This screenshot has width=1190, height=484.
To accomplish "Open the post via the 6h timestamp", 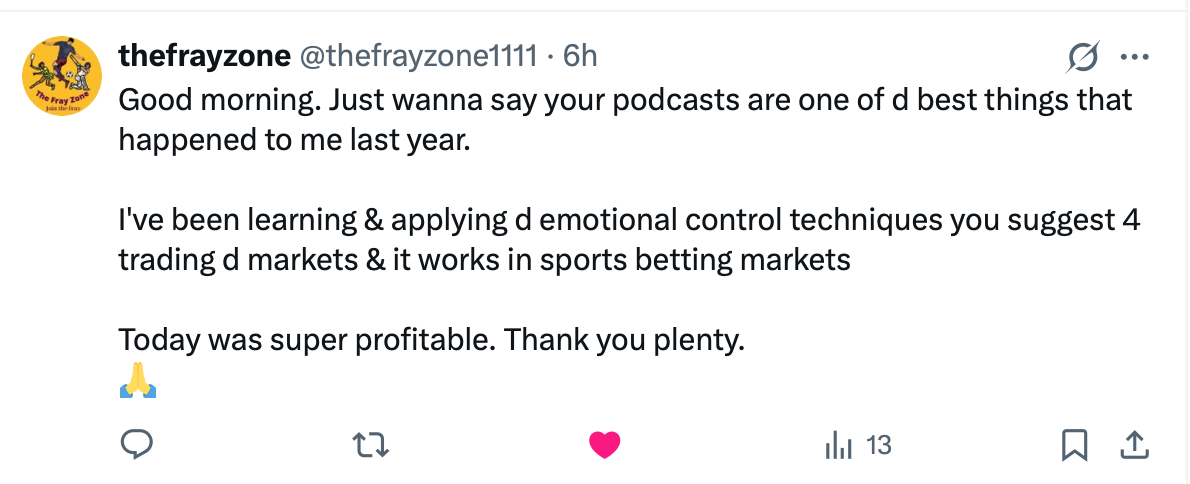I will [x=581, y=56].
